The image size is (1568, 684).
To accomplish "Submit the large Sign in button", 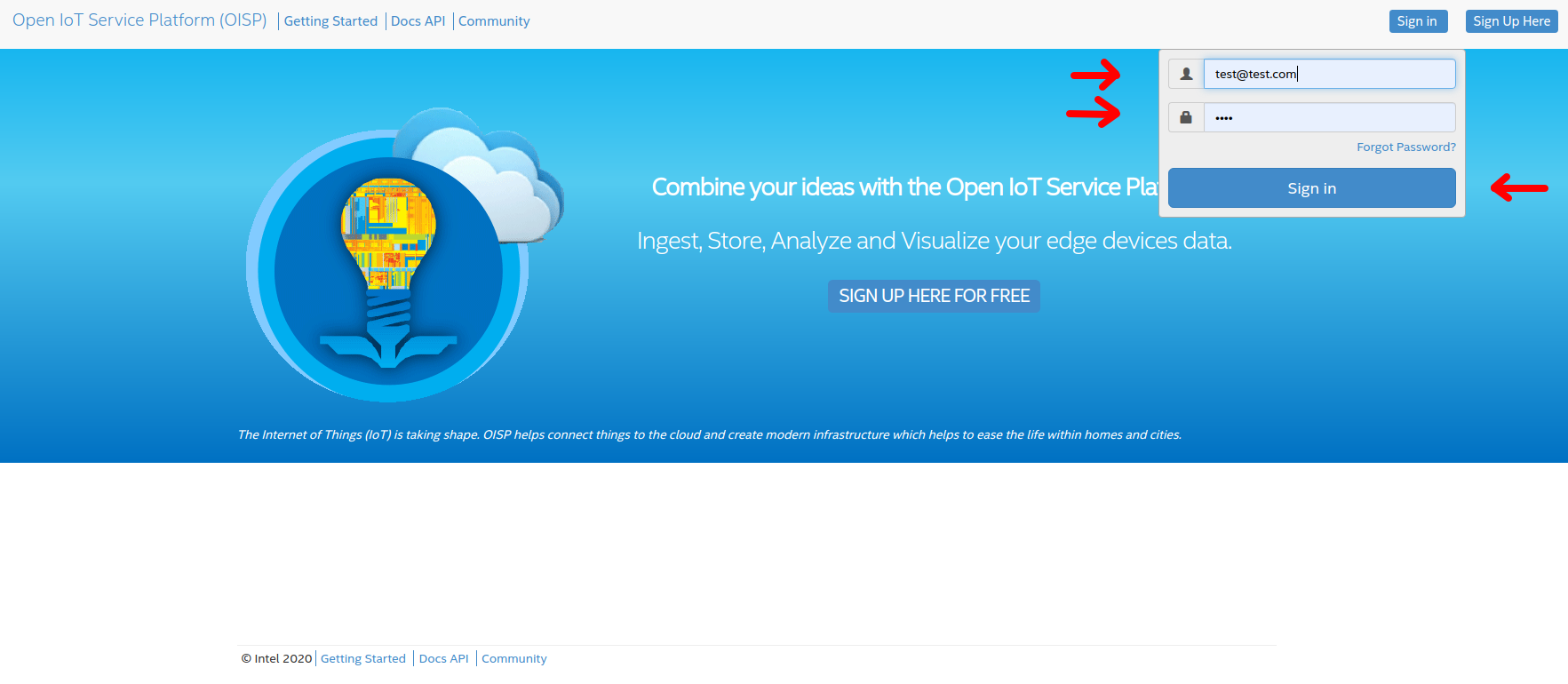I will pos(1312,188).
